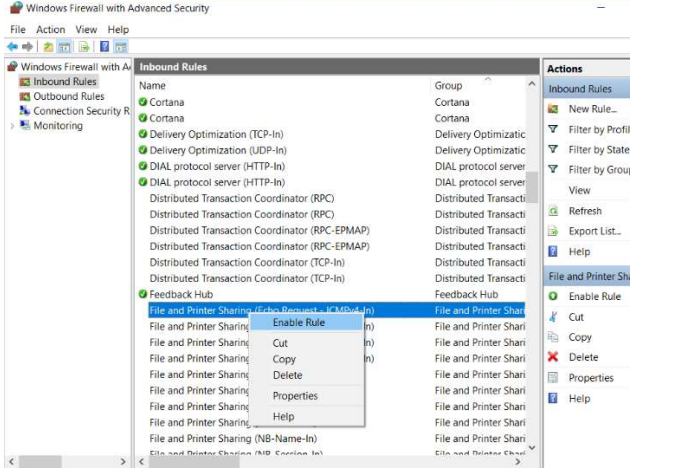The image size is (687, 474).
Task: Click the New Rule... action link
Action: point(592,109)
